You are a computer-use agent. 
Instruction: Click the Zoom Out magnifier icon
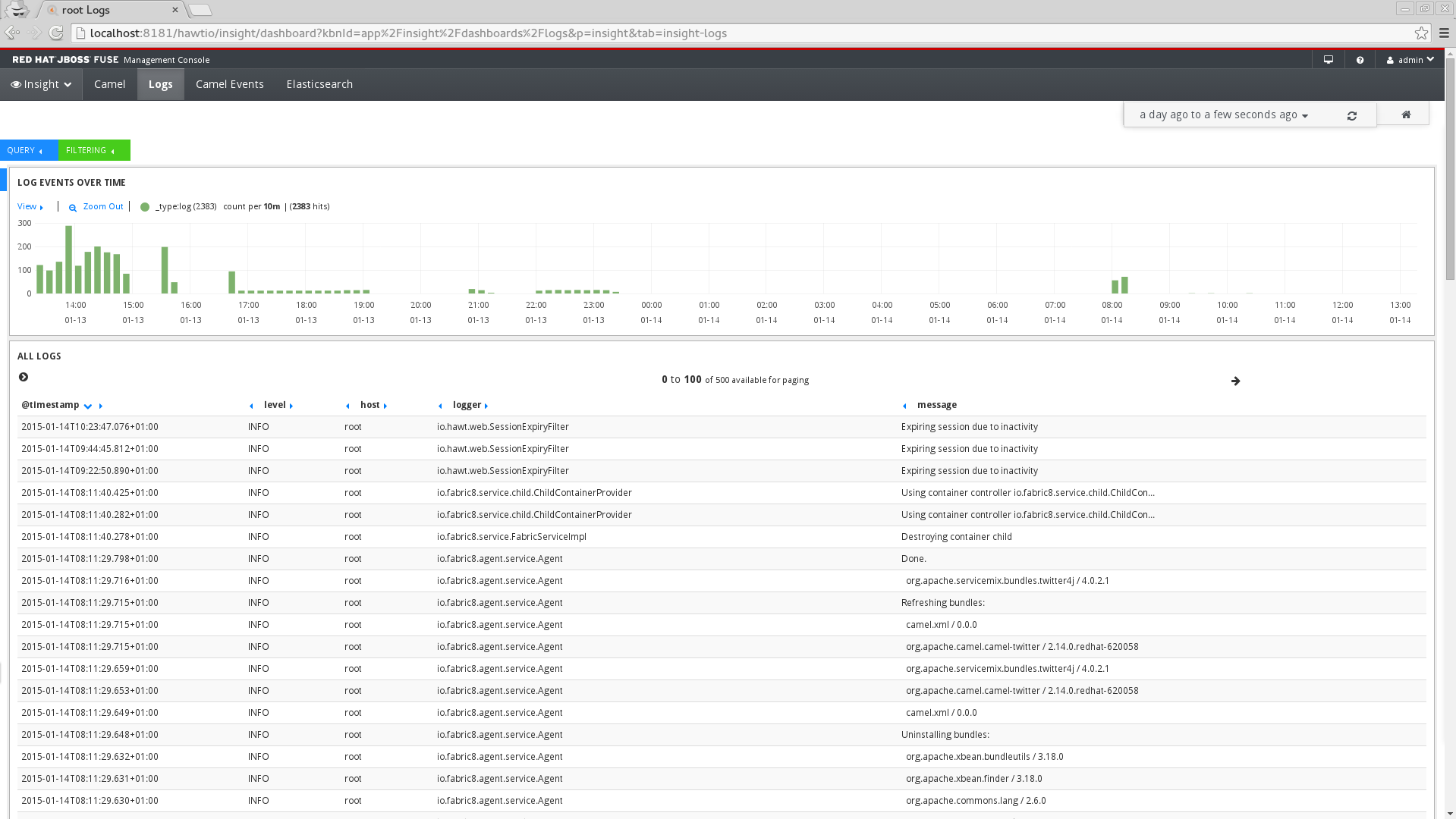73,208
